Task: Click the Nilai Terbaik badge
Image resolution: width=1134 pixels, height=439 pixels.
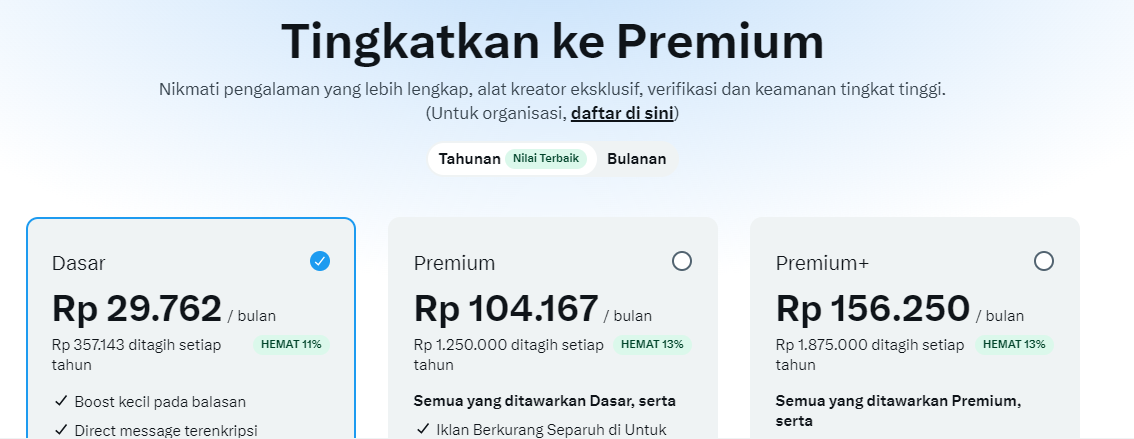Action: [x=546, y=159]
